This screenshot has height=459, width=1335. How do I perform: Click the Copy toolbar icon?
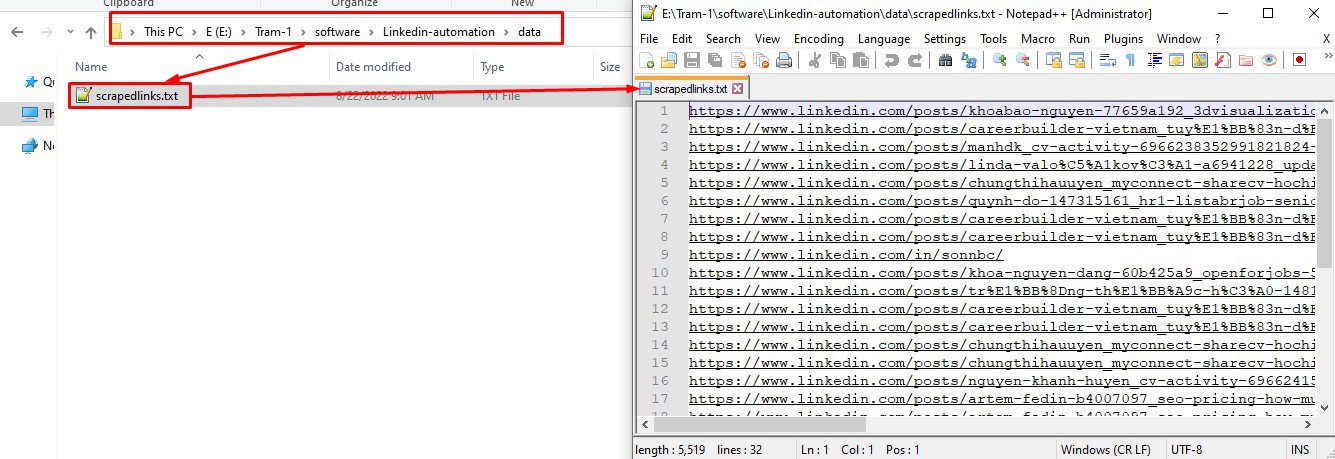838,60
